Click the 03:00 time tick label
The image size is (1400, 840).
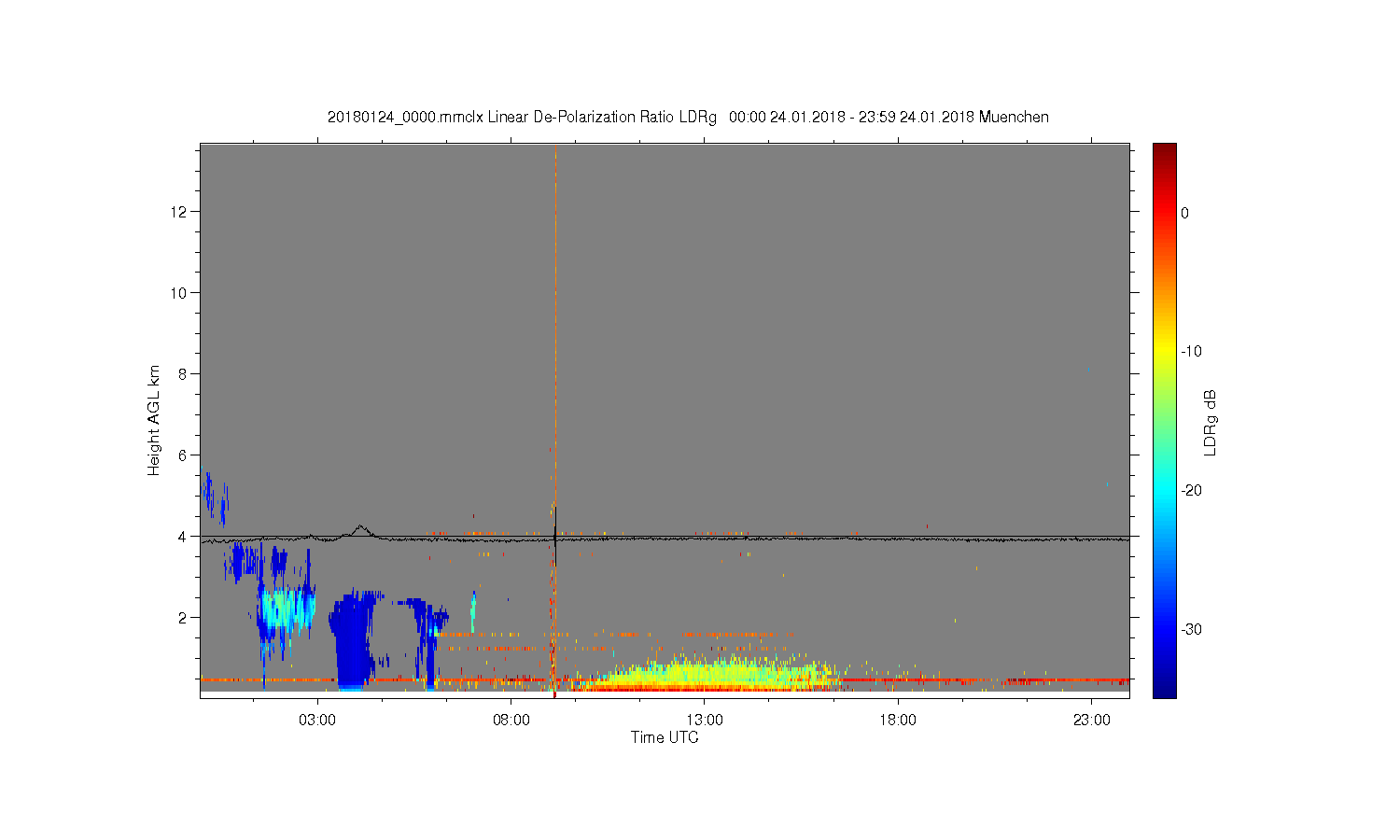pyautogui.click(x=317, y=721)
